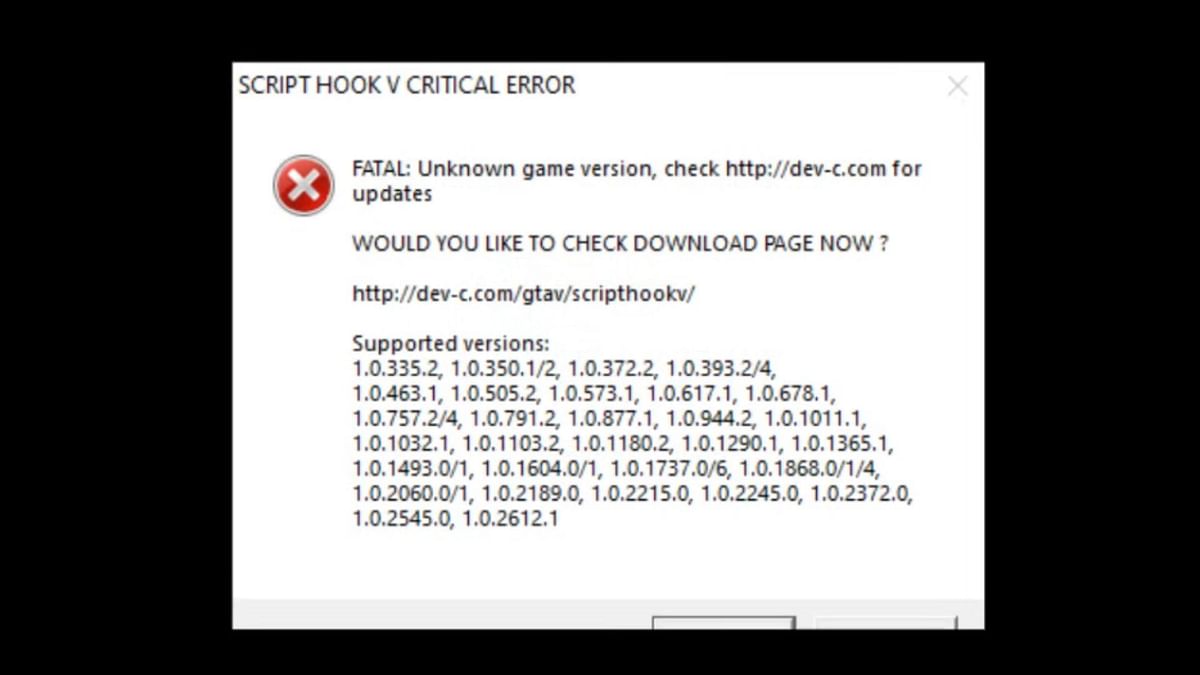Click the SCRIPT HOOK V CRITICAL ERROR title
The width and height of the screenshot is (1200, 675).
point(407,86)
